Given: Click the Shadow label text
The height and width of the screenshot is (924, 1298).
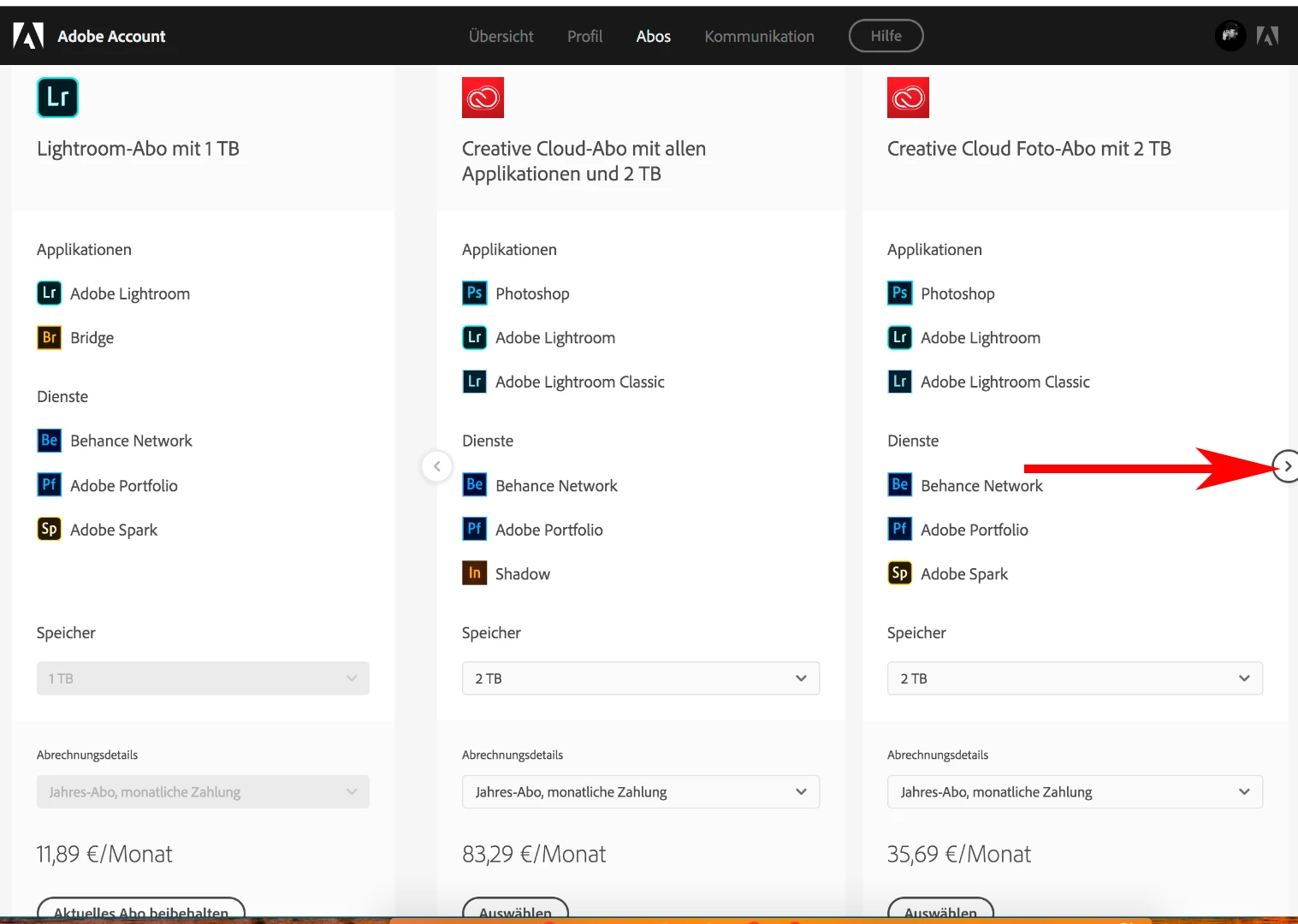Looking at the screenshot, I should [x=523, y=574].
